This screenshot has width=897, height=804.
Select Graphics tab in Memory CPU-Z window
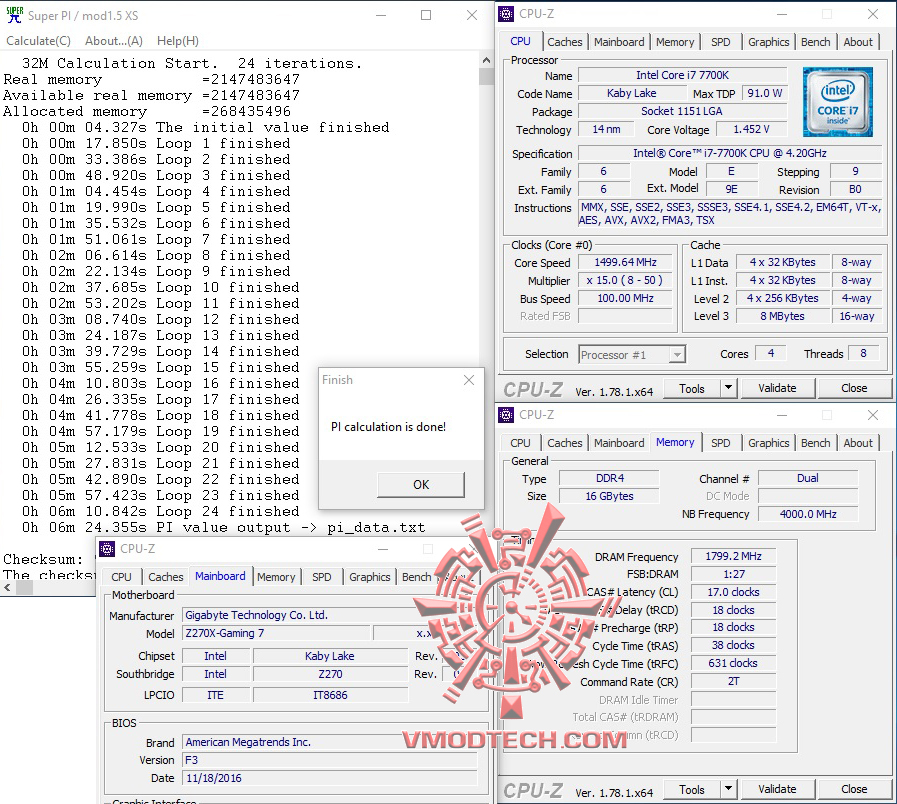pyautogui.click(x=768, y=443)
